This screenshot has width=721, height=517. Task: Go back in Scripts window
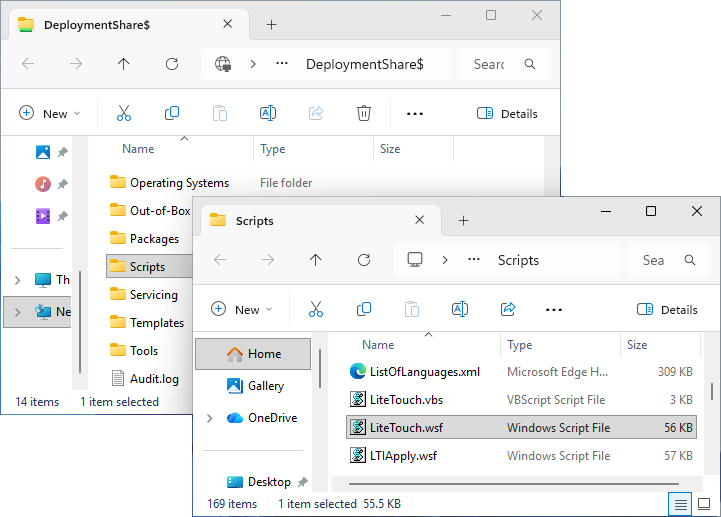[x=220, y=260]
